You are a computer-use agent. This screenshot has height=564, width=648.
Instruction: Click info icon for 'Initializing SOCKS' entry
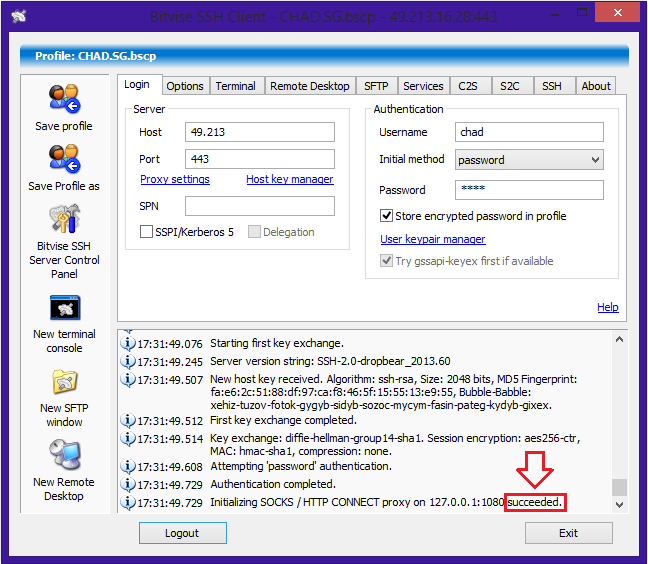click(x=128, y=502)
